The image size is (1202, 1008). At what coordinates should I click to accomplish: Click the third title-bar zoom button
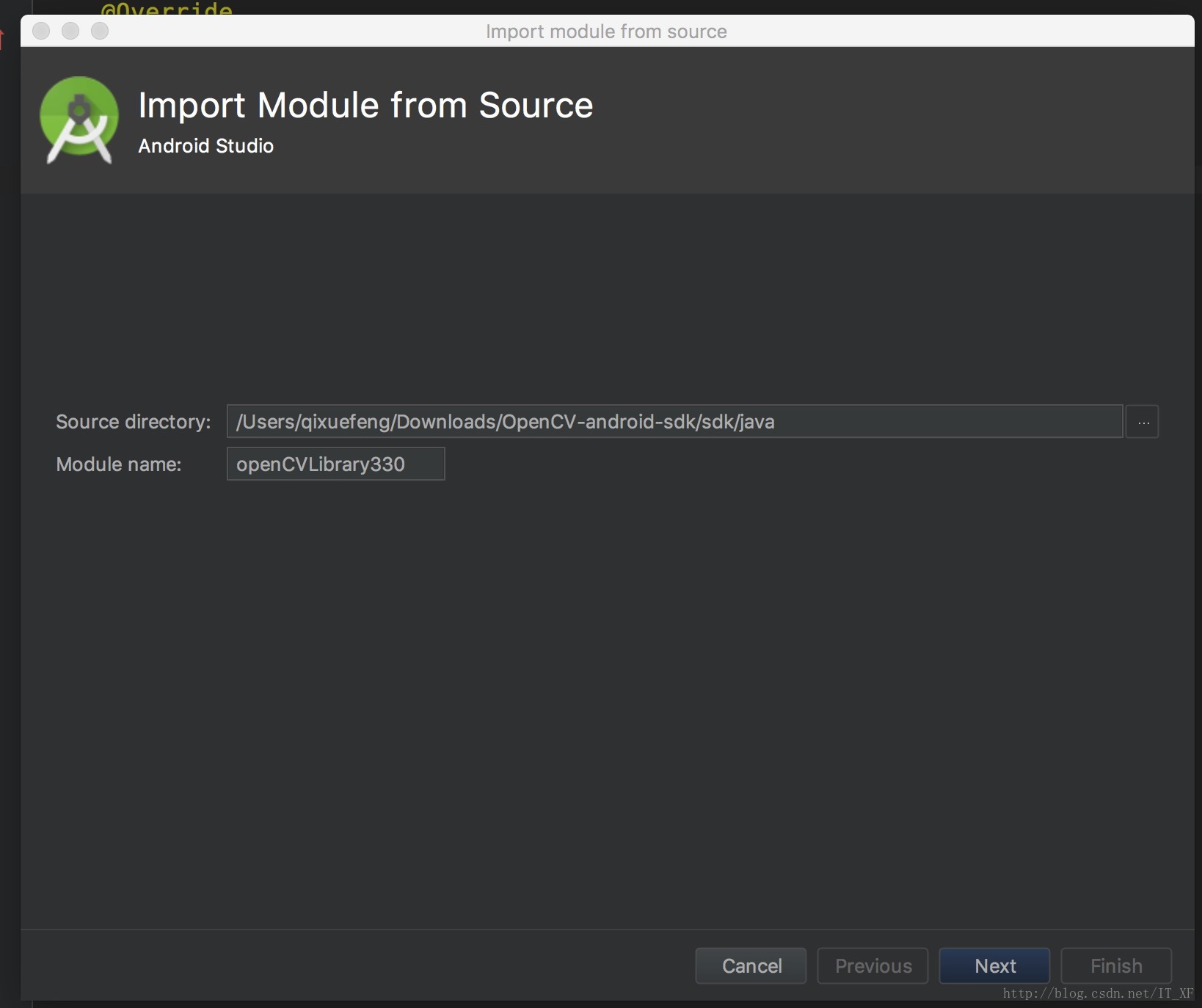[100, 31]
